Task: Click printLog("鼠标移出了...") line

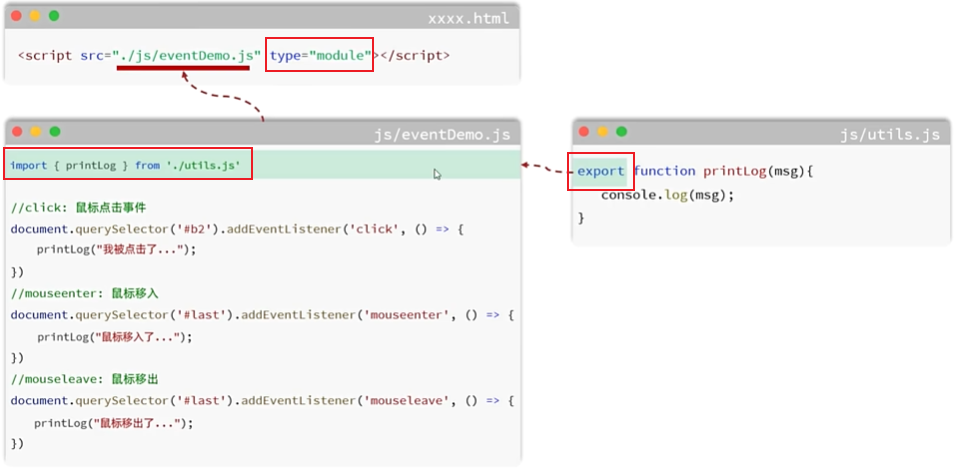Action: (114, 423)
